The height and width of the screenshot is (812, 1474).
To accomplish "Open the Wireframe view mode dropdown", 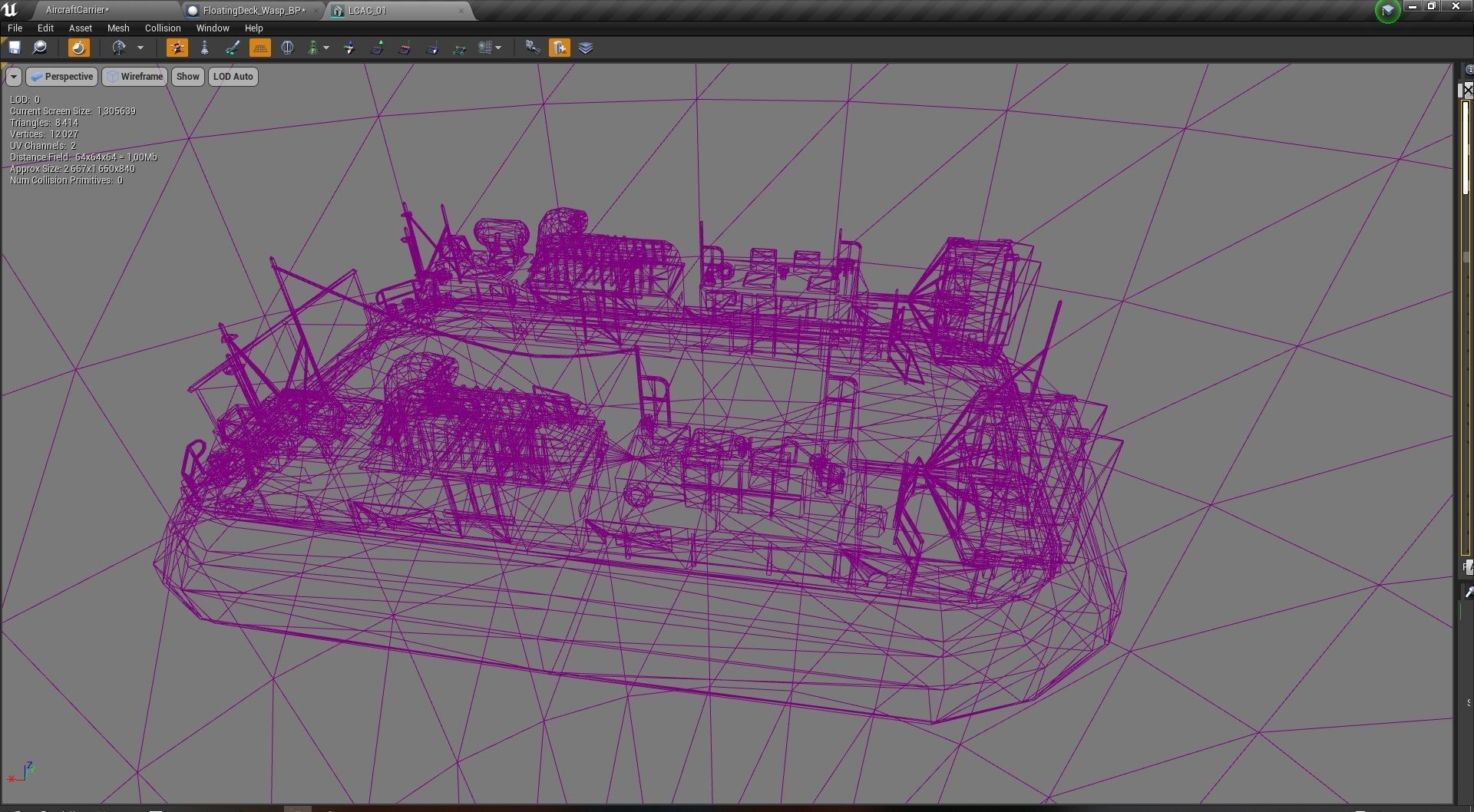I will coord(135,77).
